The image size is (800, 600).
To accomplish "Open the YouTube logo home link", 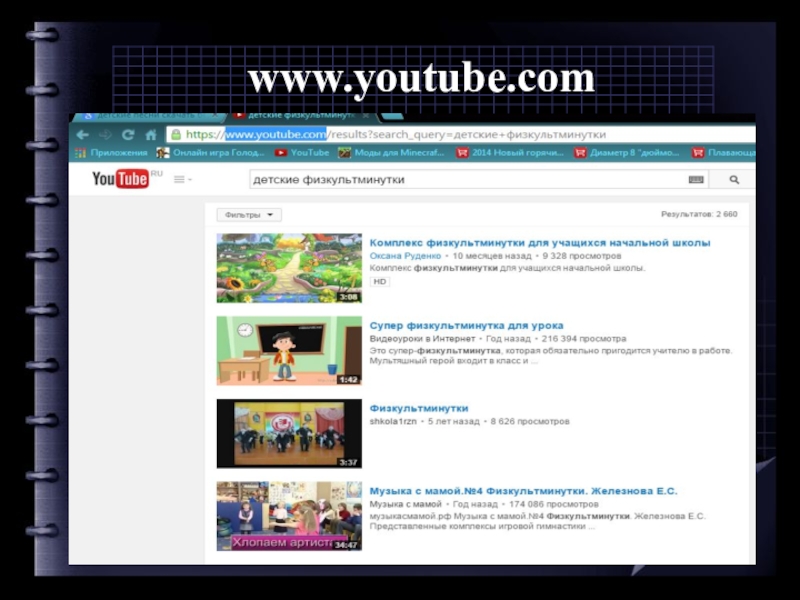I will coord(120,179).
